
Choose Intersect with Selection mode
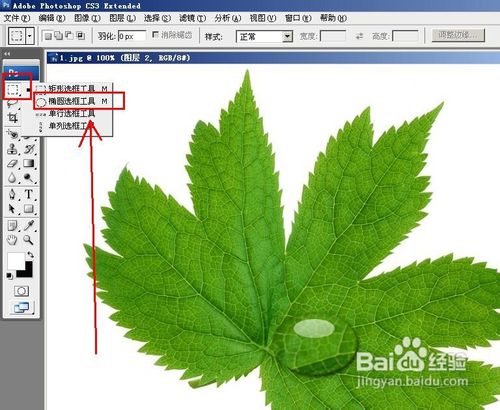(x=80, y=35)
